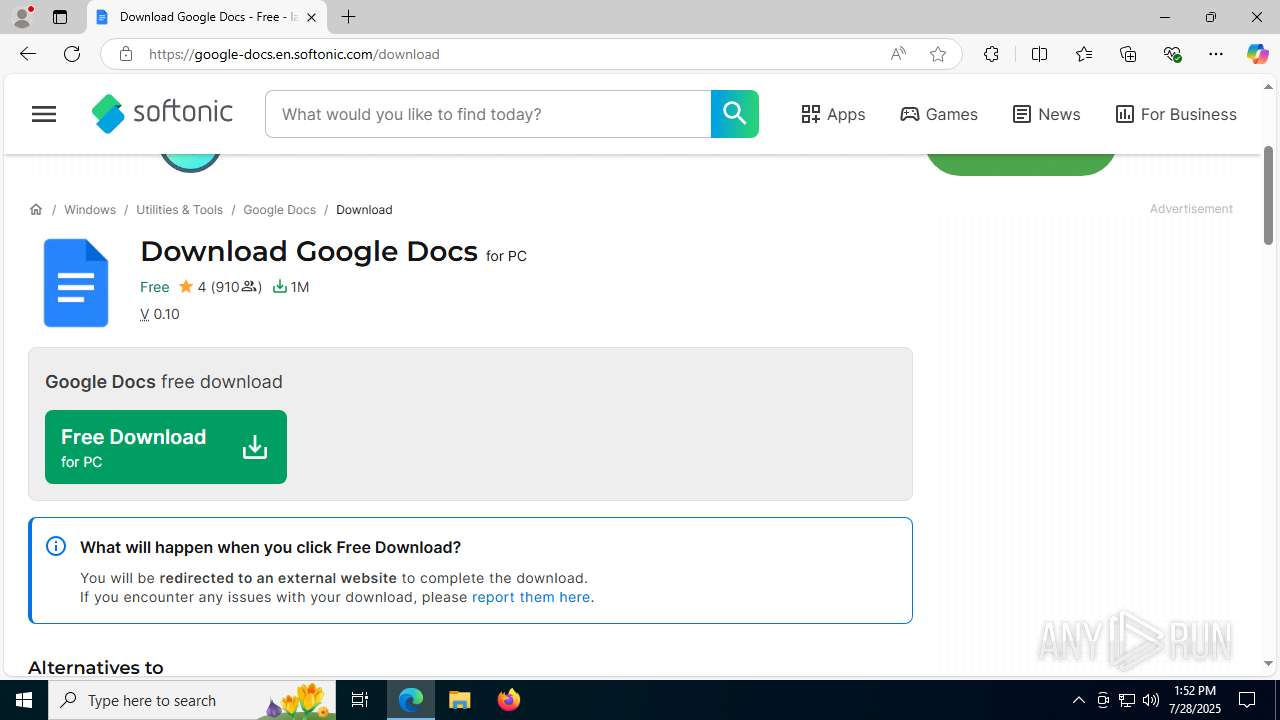Screen dimensions: 1280x720
Task: Click the Softonic logo
Action: point(162,114)
